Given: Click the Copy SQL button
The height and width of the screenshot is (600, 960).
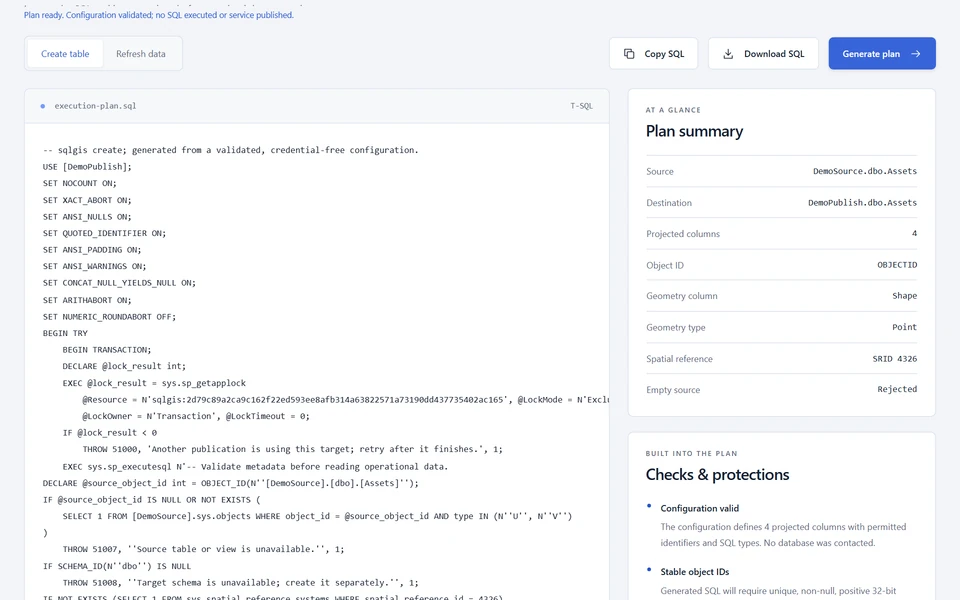Looking at the screenshot, I should (653, 53).
